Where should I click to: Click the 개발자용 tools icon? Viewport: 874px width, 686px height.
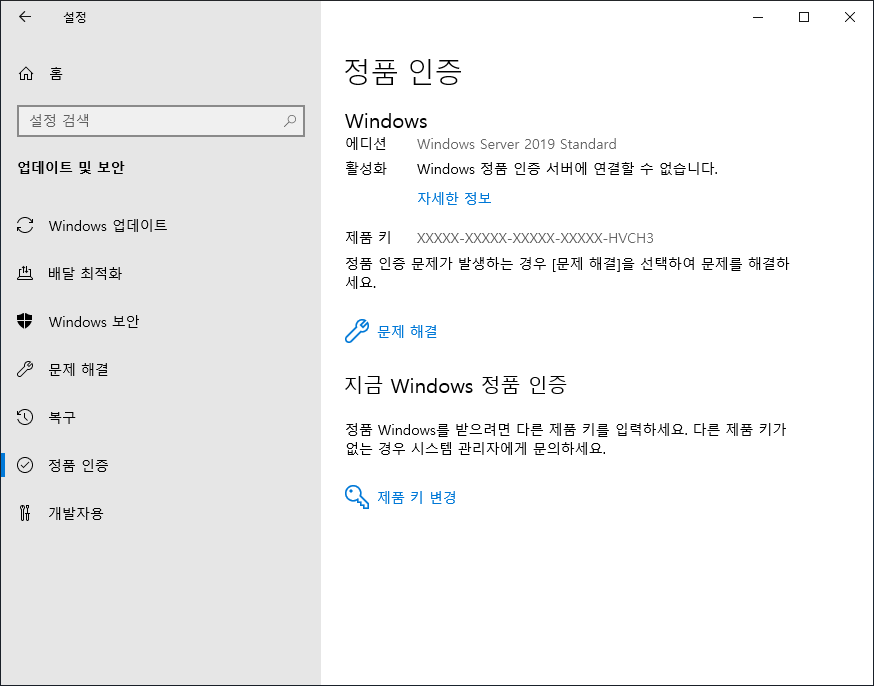(25, 513)
